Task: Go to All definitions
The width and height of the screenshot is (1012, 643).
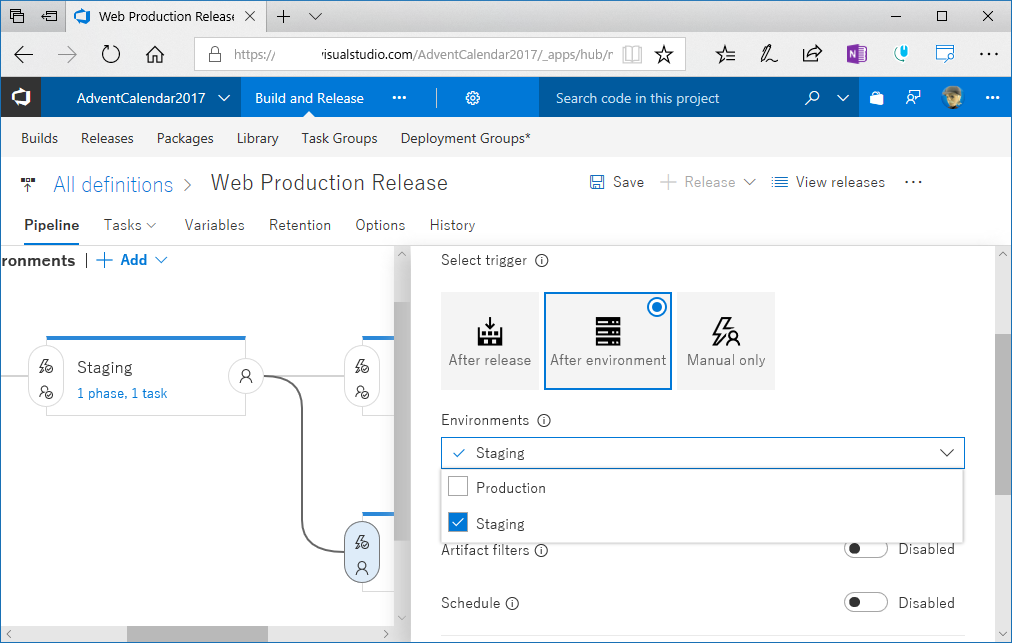Action: click(x=114, y=185)
